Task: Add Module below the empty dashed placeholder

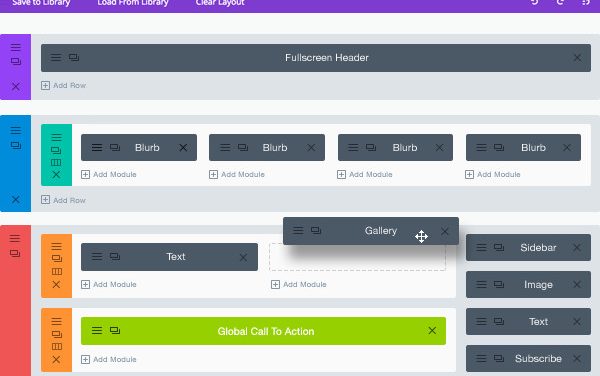Action: click(299, 285)
